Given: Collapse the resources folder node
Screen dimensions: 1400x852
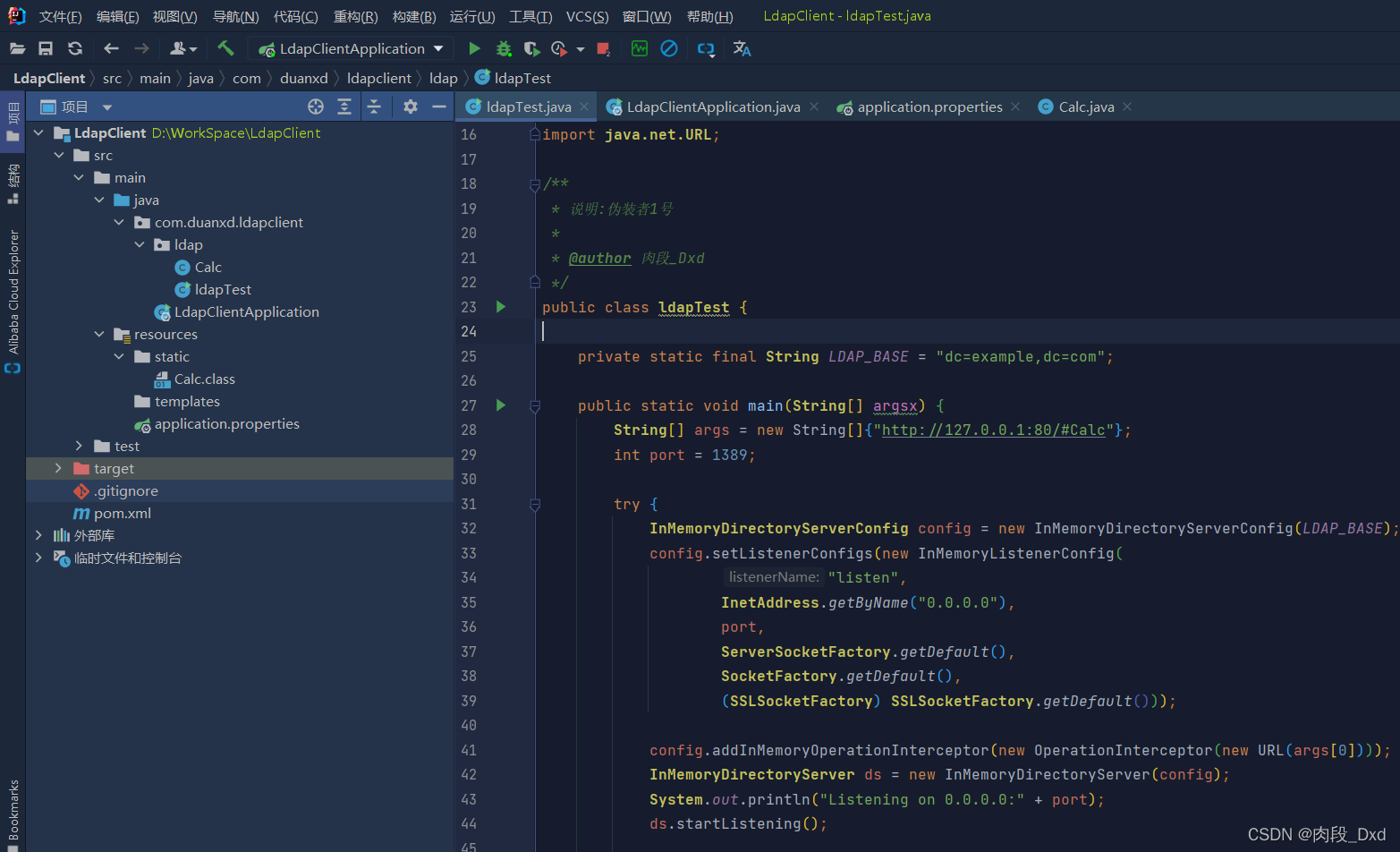Looking at the screenshot, I should click(99, 334).
